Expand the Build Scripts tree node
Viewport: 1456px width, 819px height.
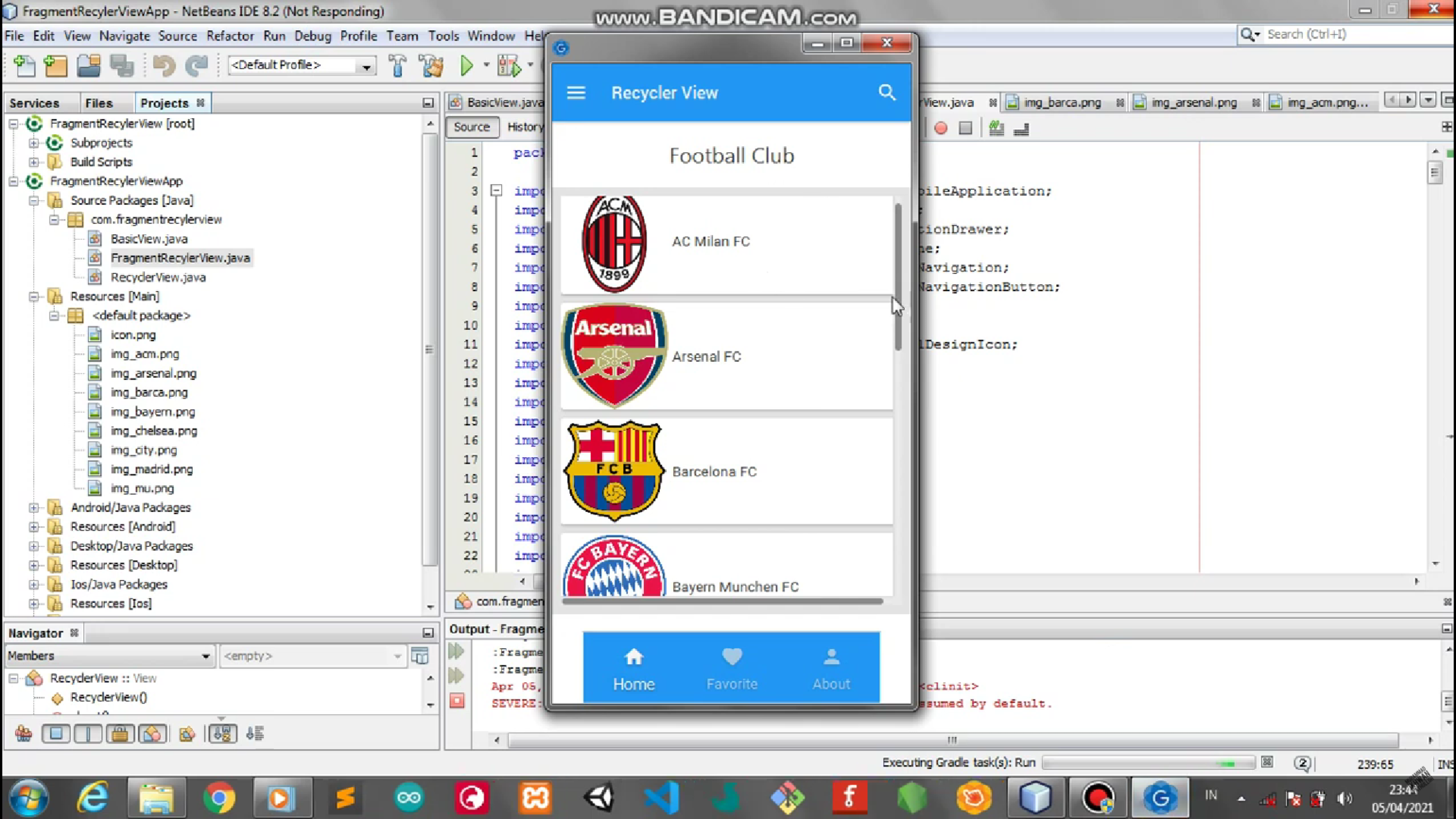[34, 162]
